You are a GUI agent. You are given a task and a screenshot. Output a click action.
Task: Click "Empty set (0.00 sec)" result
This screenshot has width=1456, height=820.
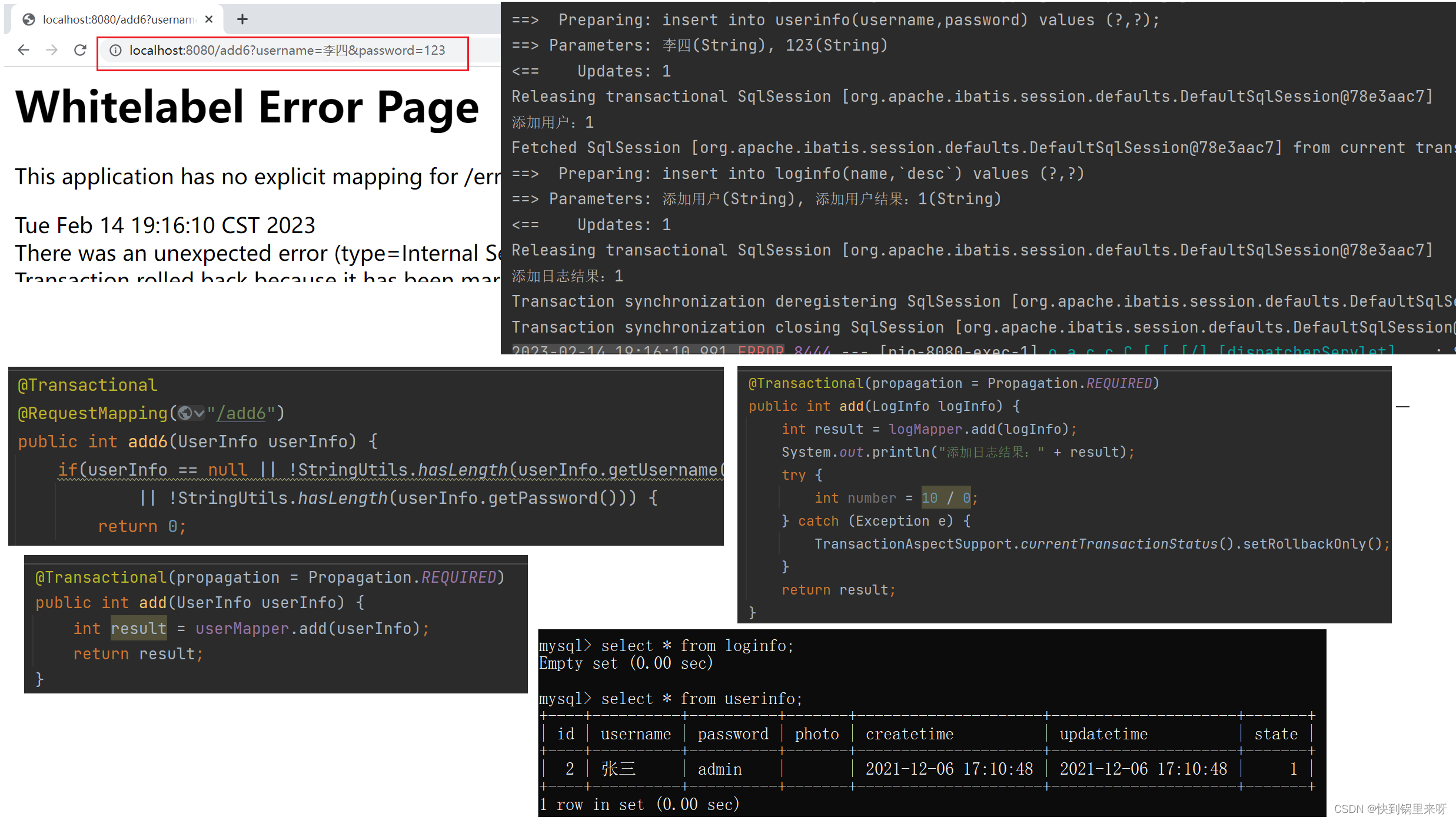point(626,663)
